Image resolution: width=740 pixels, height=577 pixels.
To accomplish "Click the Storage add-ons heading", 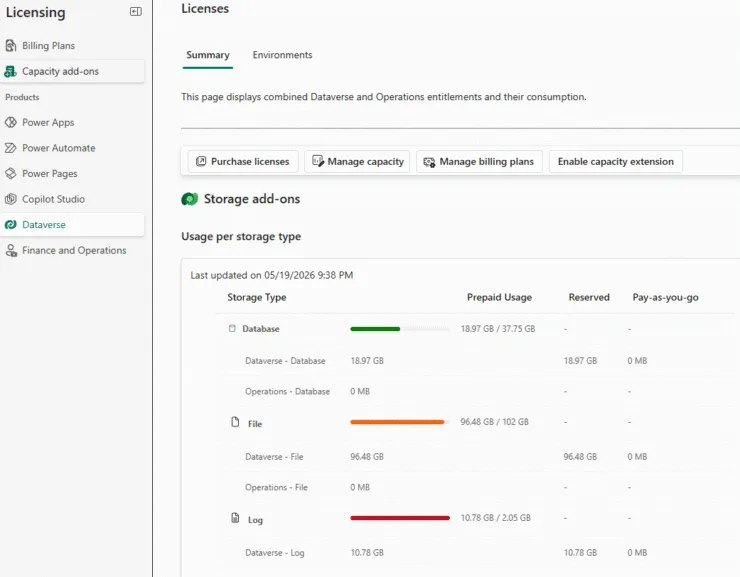I will (252, 199).
